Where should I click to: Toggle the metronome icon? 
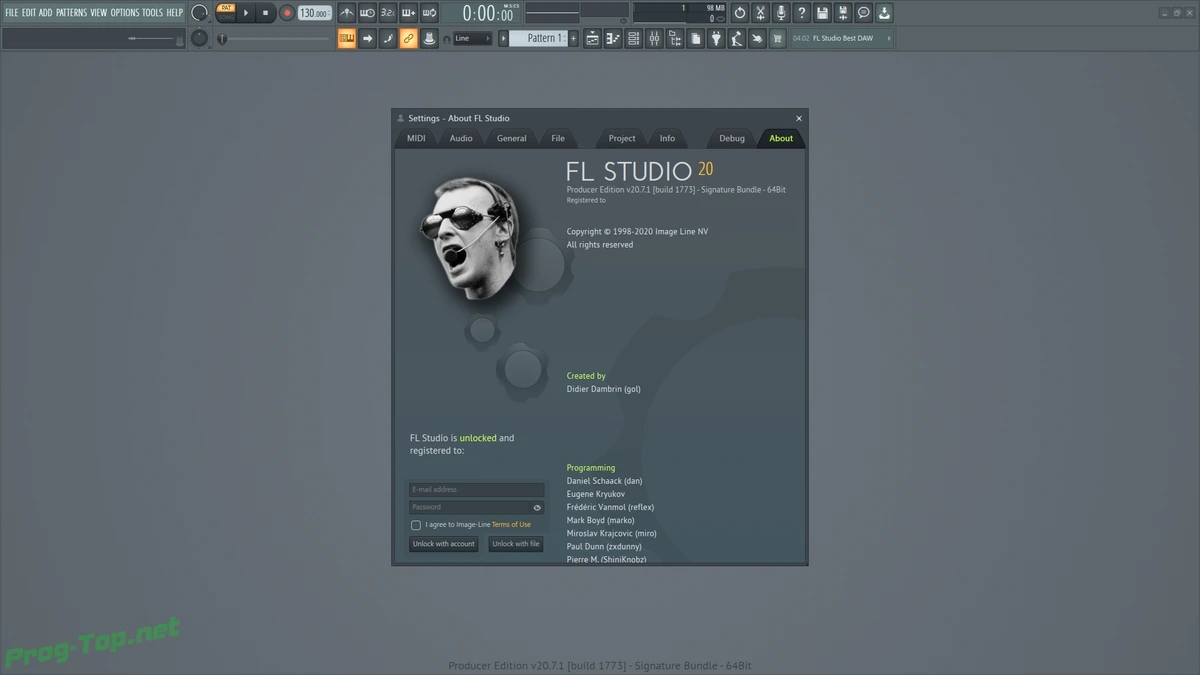click(346, 13)
